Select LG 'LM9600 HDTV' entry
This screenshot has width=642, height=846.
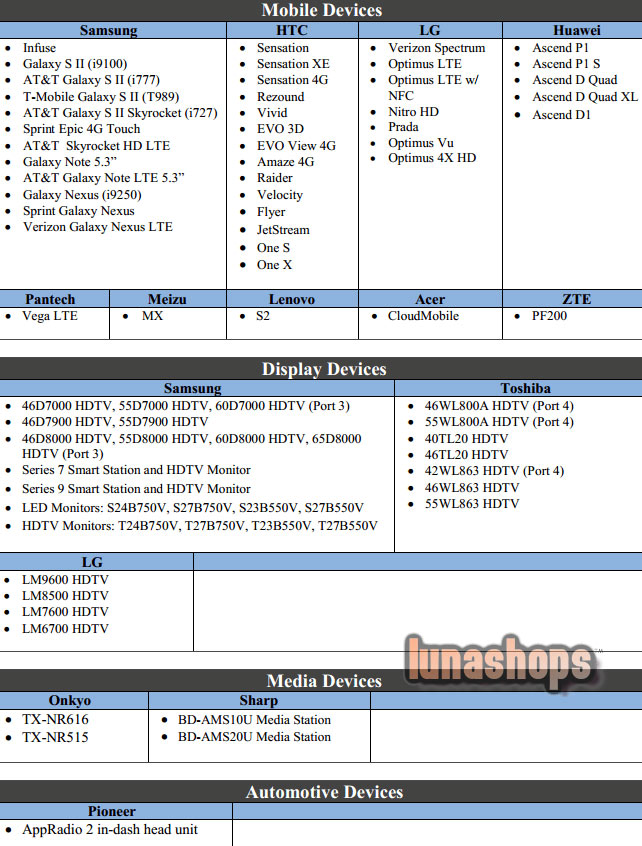[65, 580]
